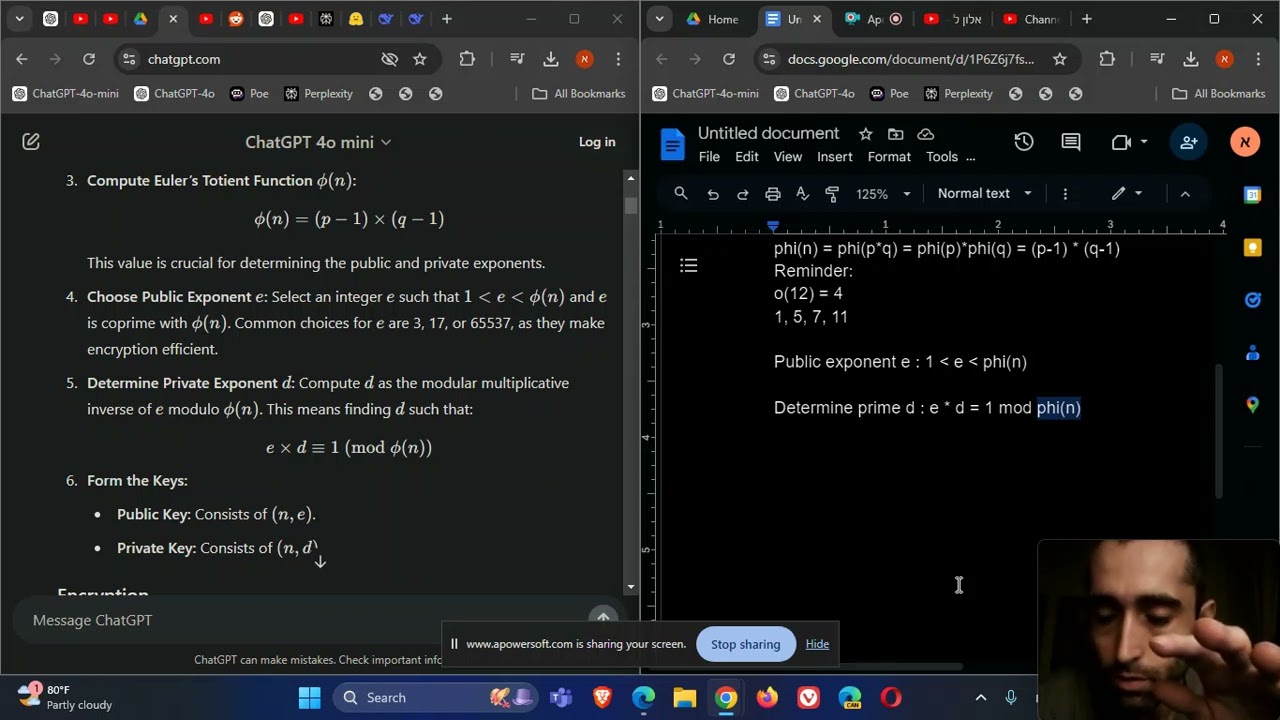Expand the Normal text style dropdown
This screenshot has height=720, width=1280.
(x=984, y=194)
